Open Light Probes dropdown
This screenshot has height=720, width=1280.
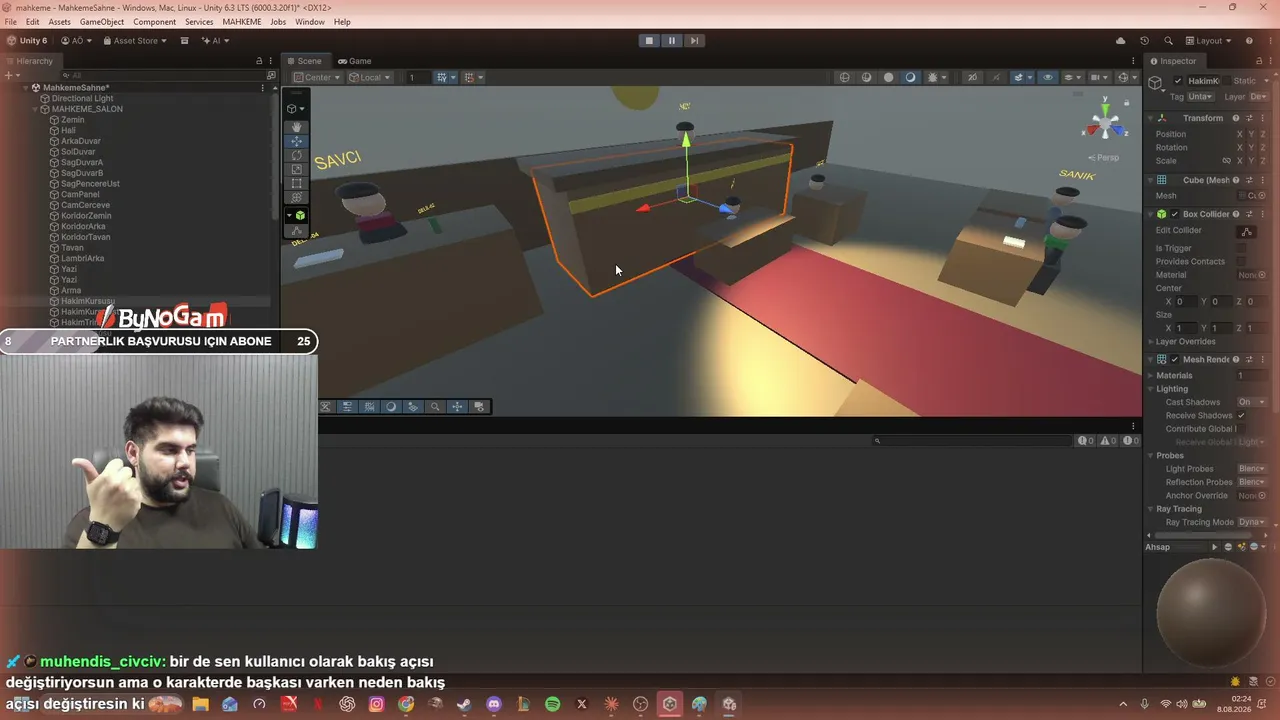point(1252,469)
